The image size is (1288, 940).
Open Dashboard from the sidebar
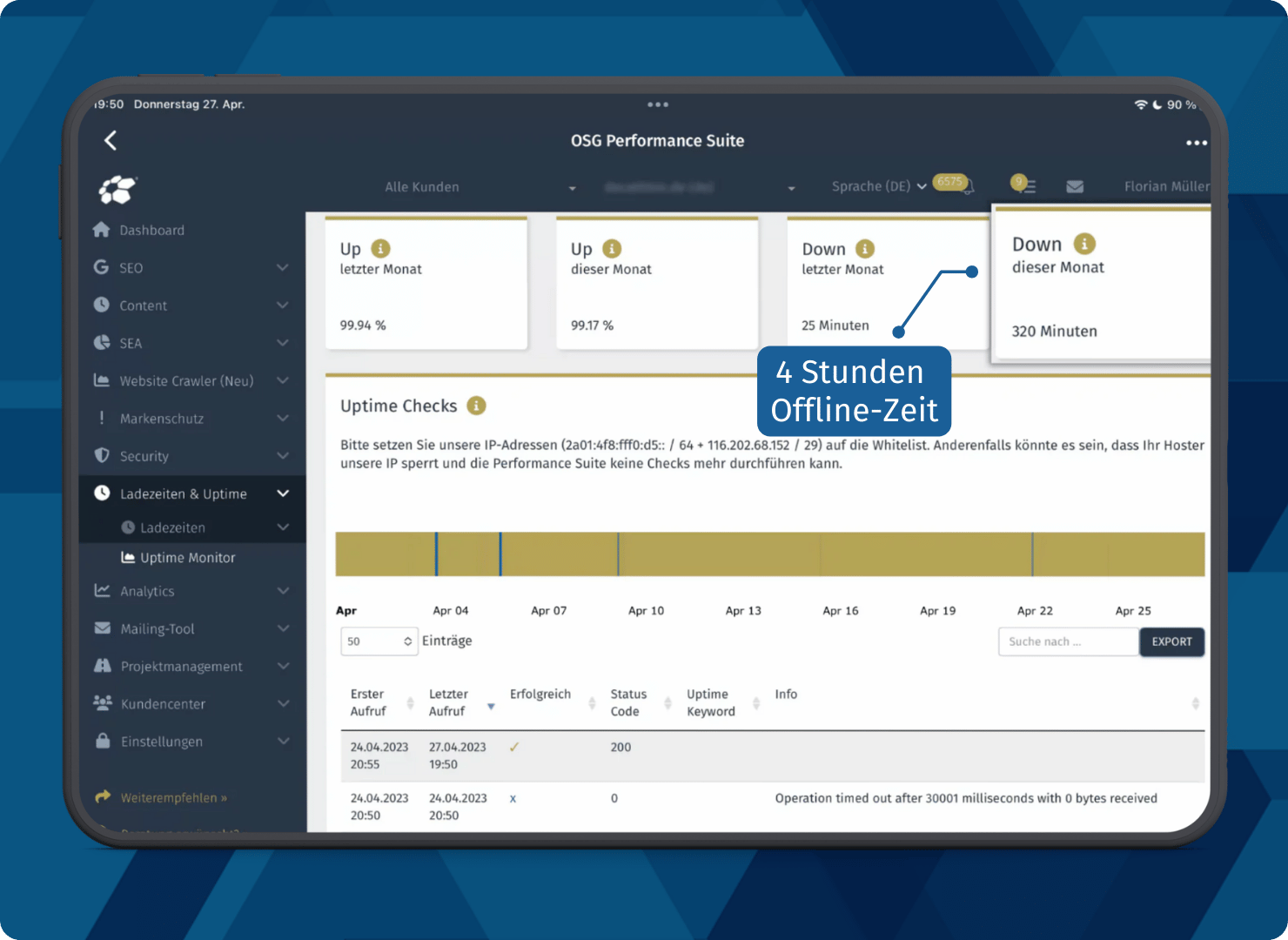click(151, 230)
